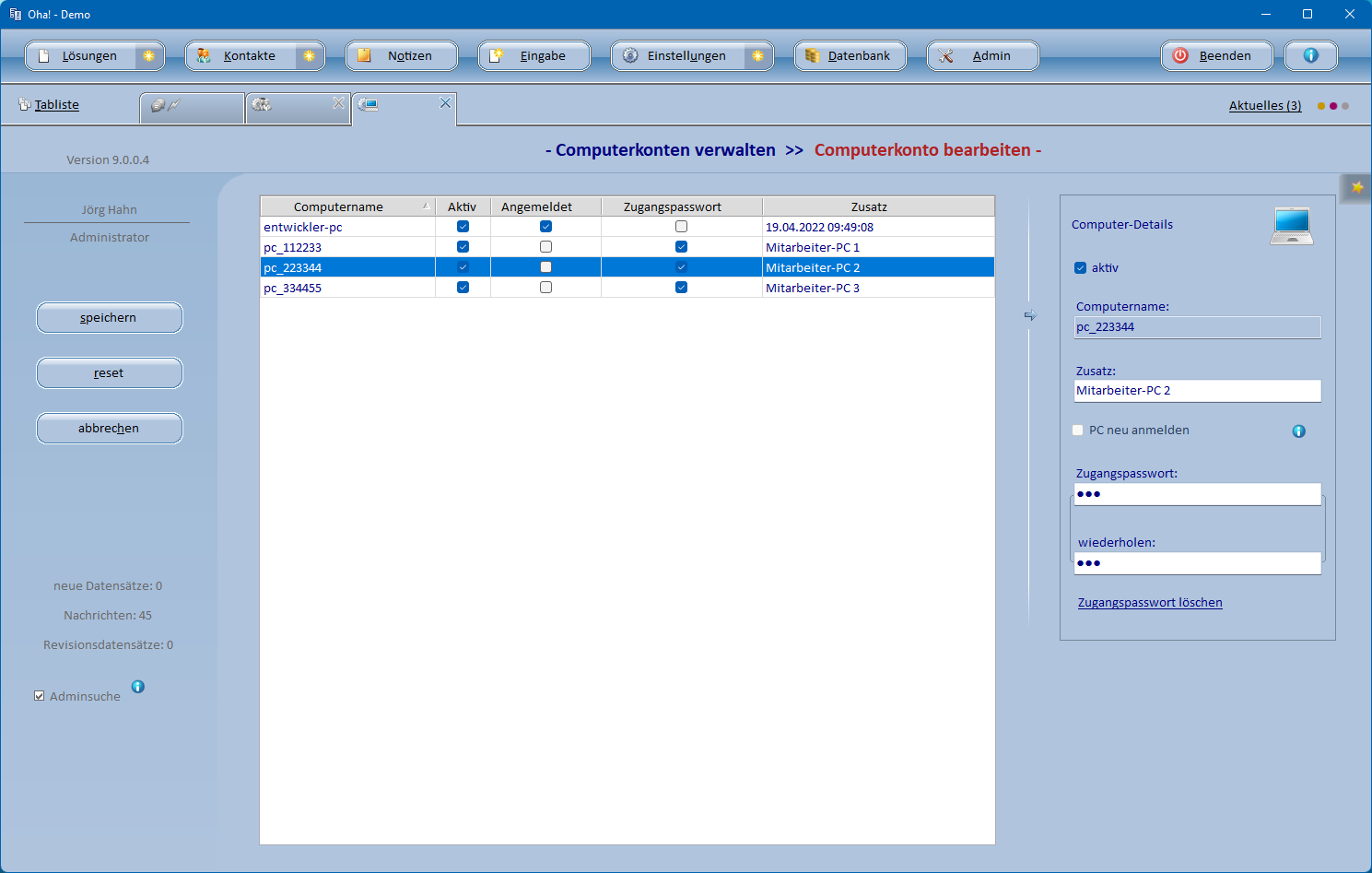Enable the 'PC neu anmelden' checkbox

[1077, 431]
